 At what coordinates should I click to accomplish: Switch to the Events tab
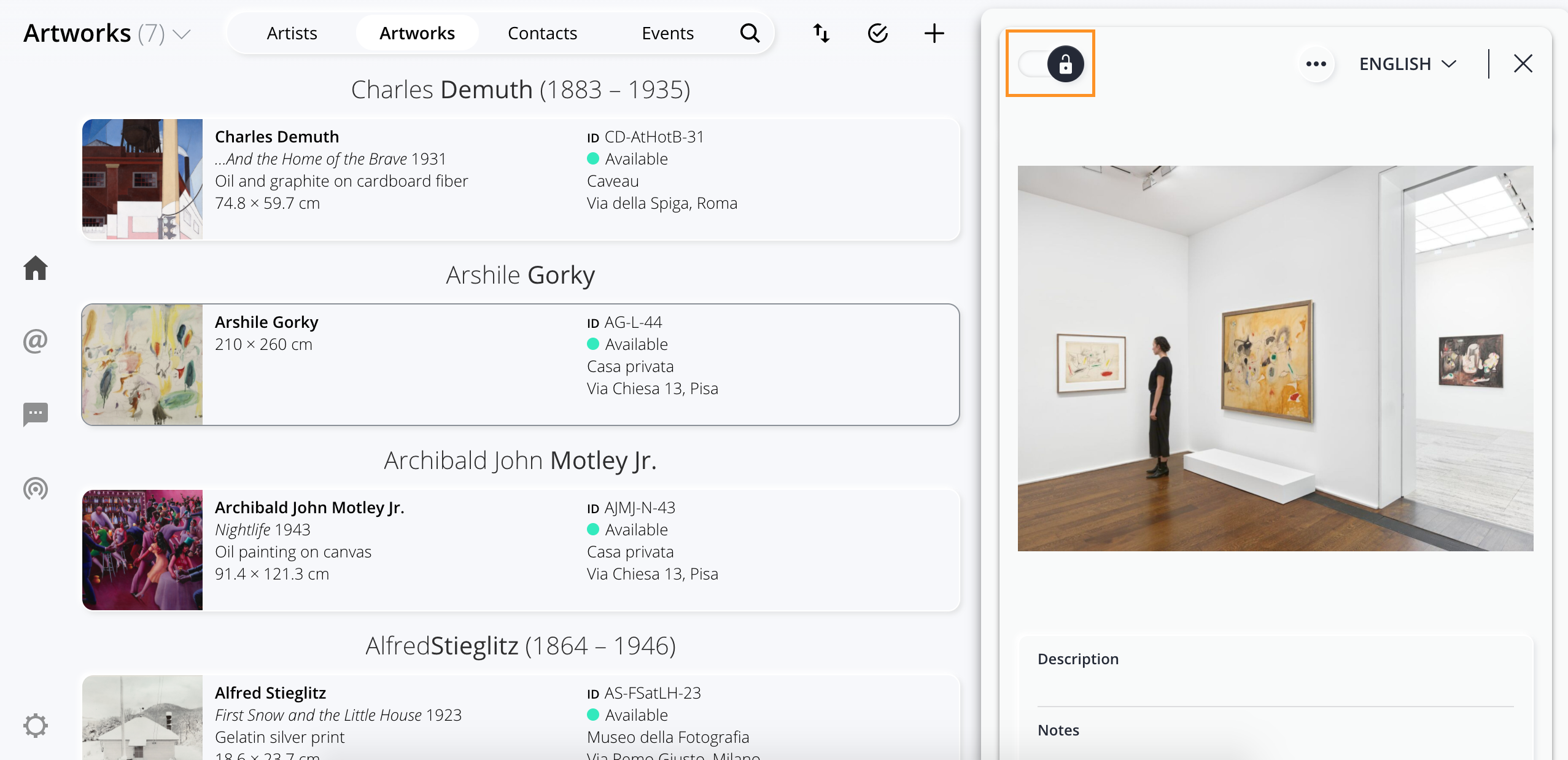pyautogui.click(x=667, y=33)
